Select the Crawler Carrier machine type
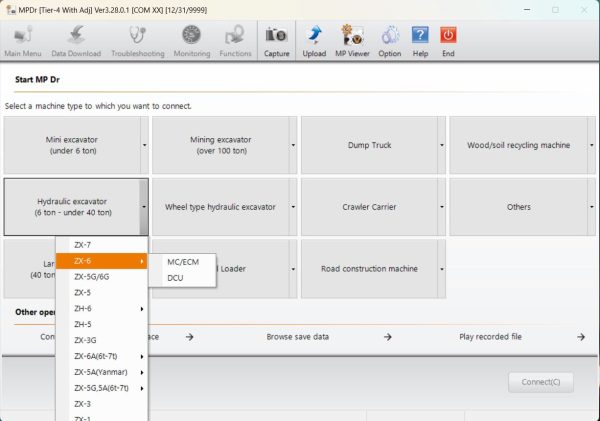This screenshot has height=421, width=600. [x=370, y=207]
